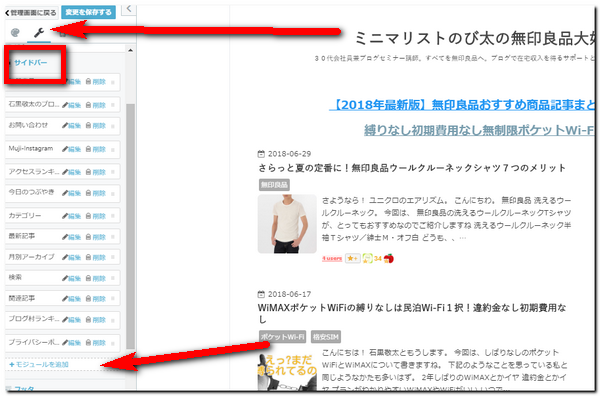Screen dimensions: 600x396
Task: Grab the drag handle of Muji-Instagram row
Action: 113,150
